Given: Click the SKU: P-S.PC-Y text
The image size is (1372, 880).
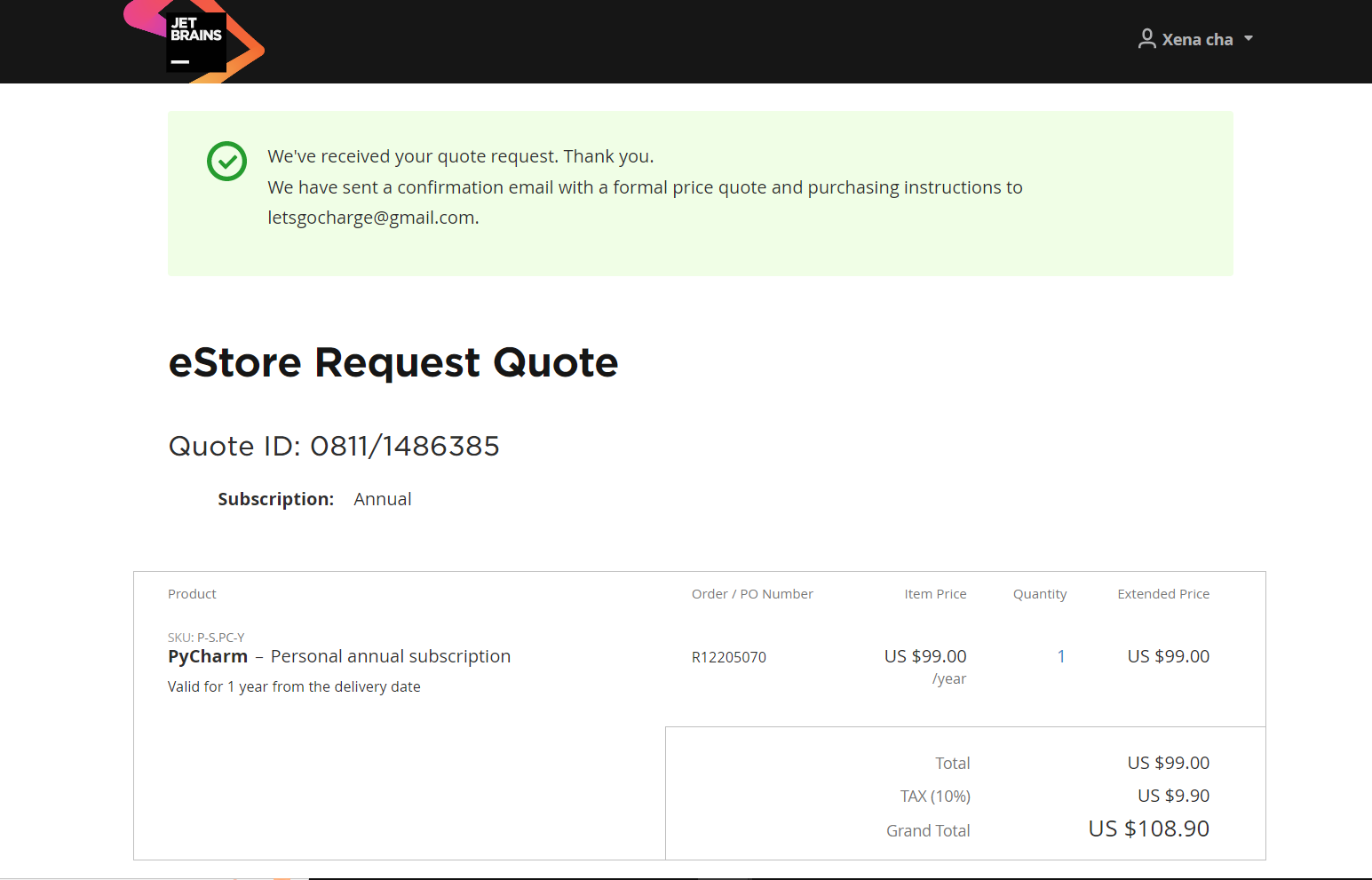Looking at the screenshot, I should point(206,638).
